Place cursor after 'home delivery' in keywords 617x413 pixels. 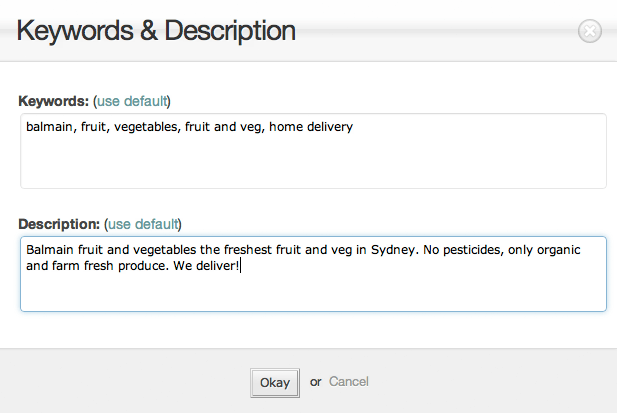pos(354,127)
